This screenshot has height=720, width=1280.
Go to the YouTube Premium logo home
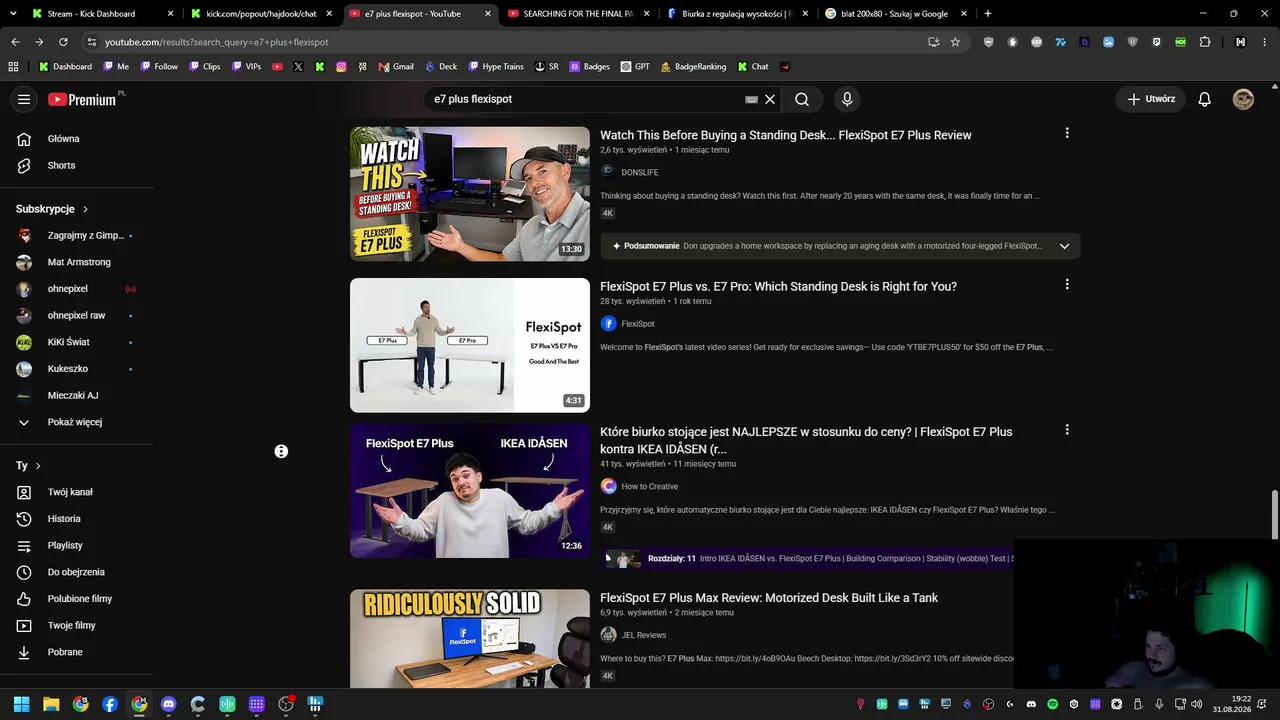[82, 99]
